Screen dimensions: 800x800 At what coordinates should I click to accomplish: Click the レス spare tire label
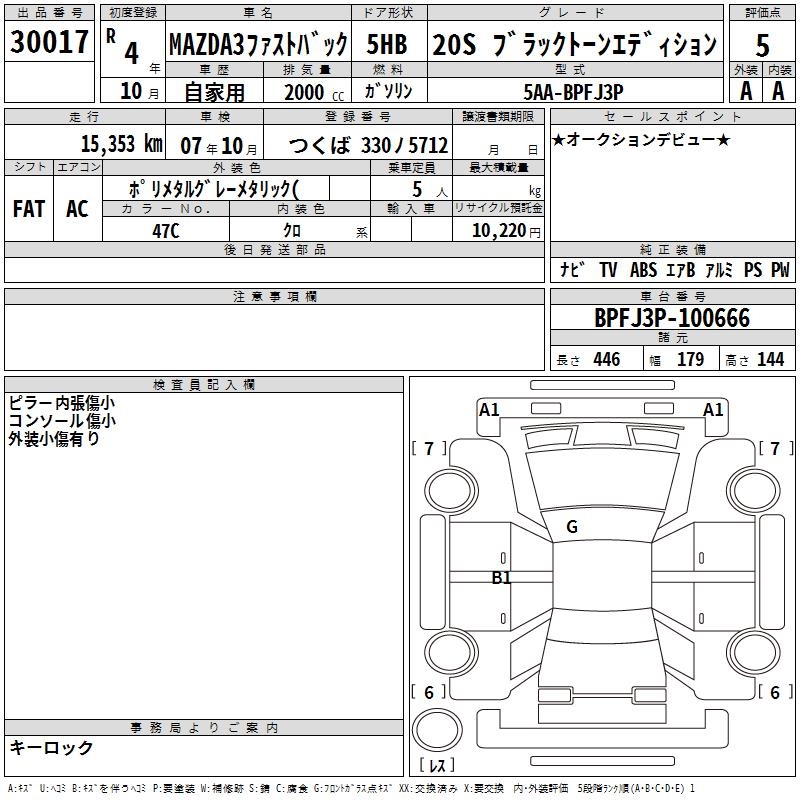[x=437, y=764]
